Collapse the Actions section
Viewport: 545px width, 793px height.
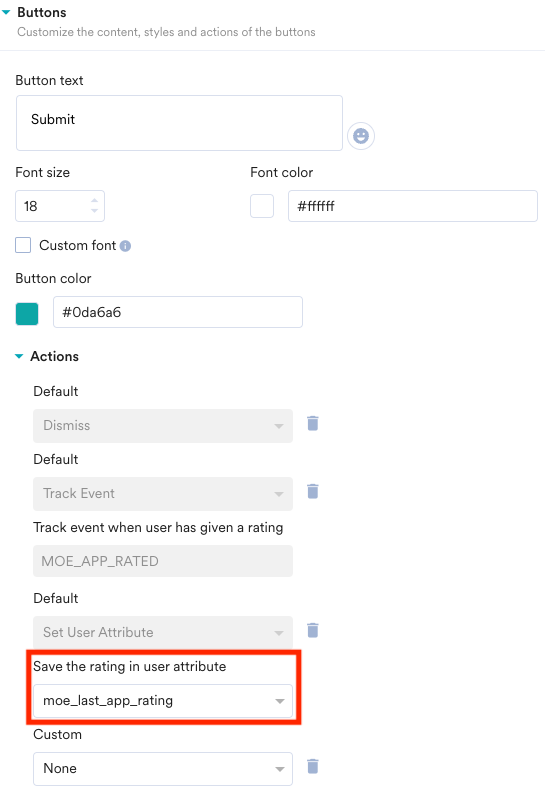click(19, 356)
